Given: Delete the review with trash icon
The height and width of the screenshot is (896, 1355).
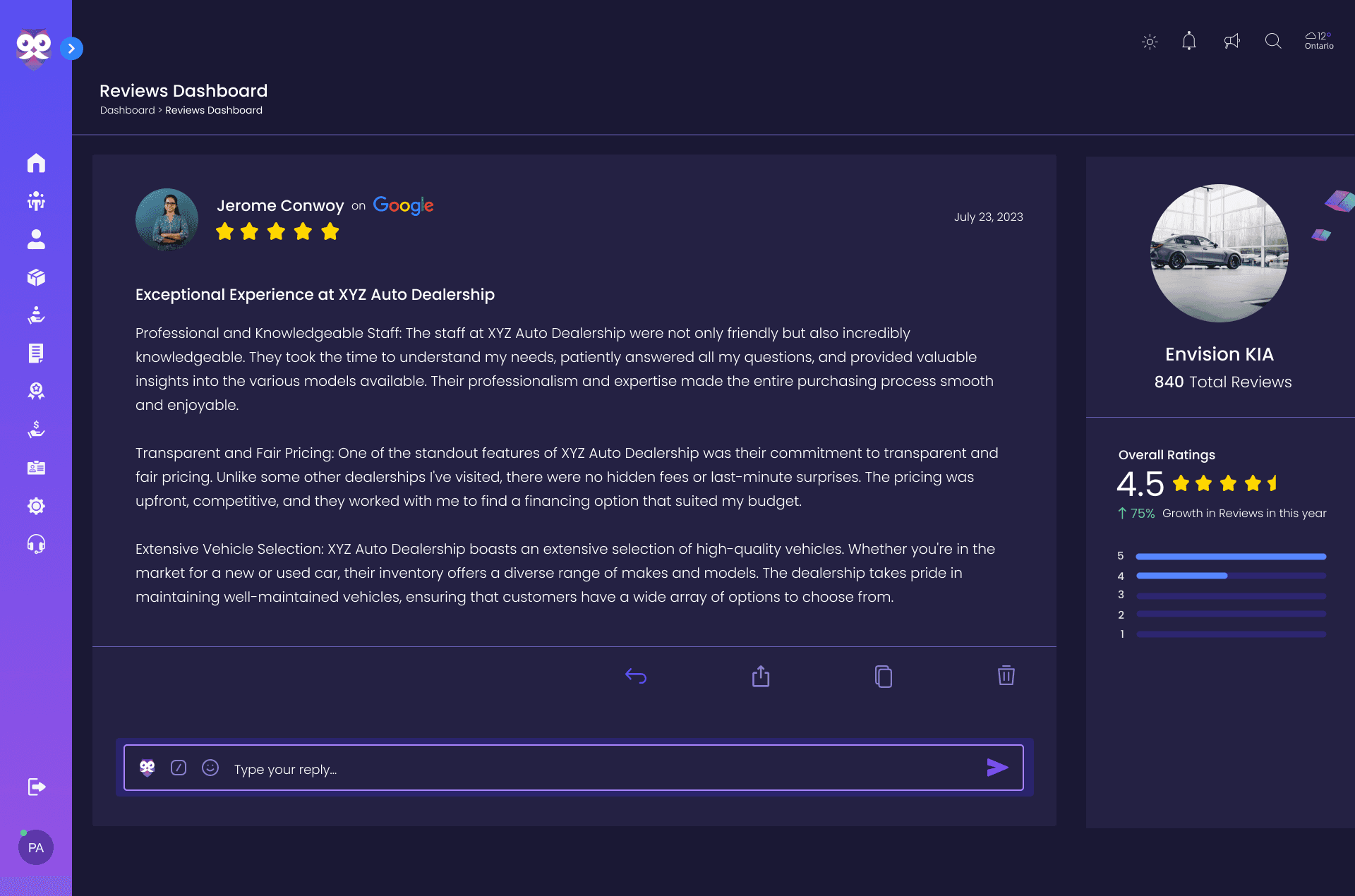Looking at the screenshot, I should point(1006,675).
